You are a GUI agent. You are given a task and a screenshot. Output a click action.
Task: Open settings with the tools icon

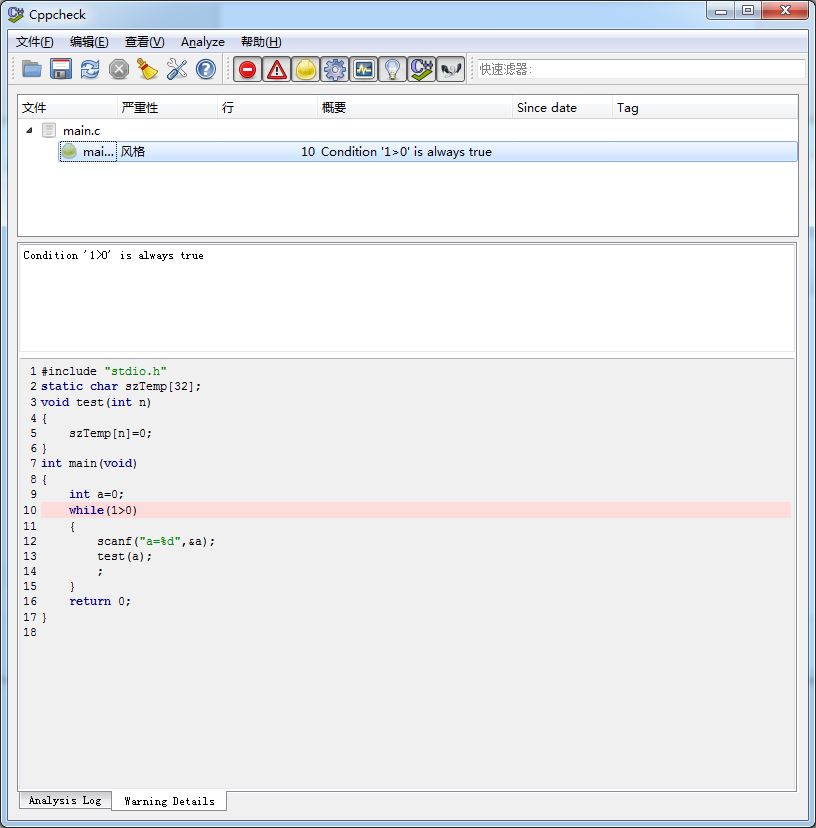177,69
